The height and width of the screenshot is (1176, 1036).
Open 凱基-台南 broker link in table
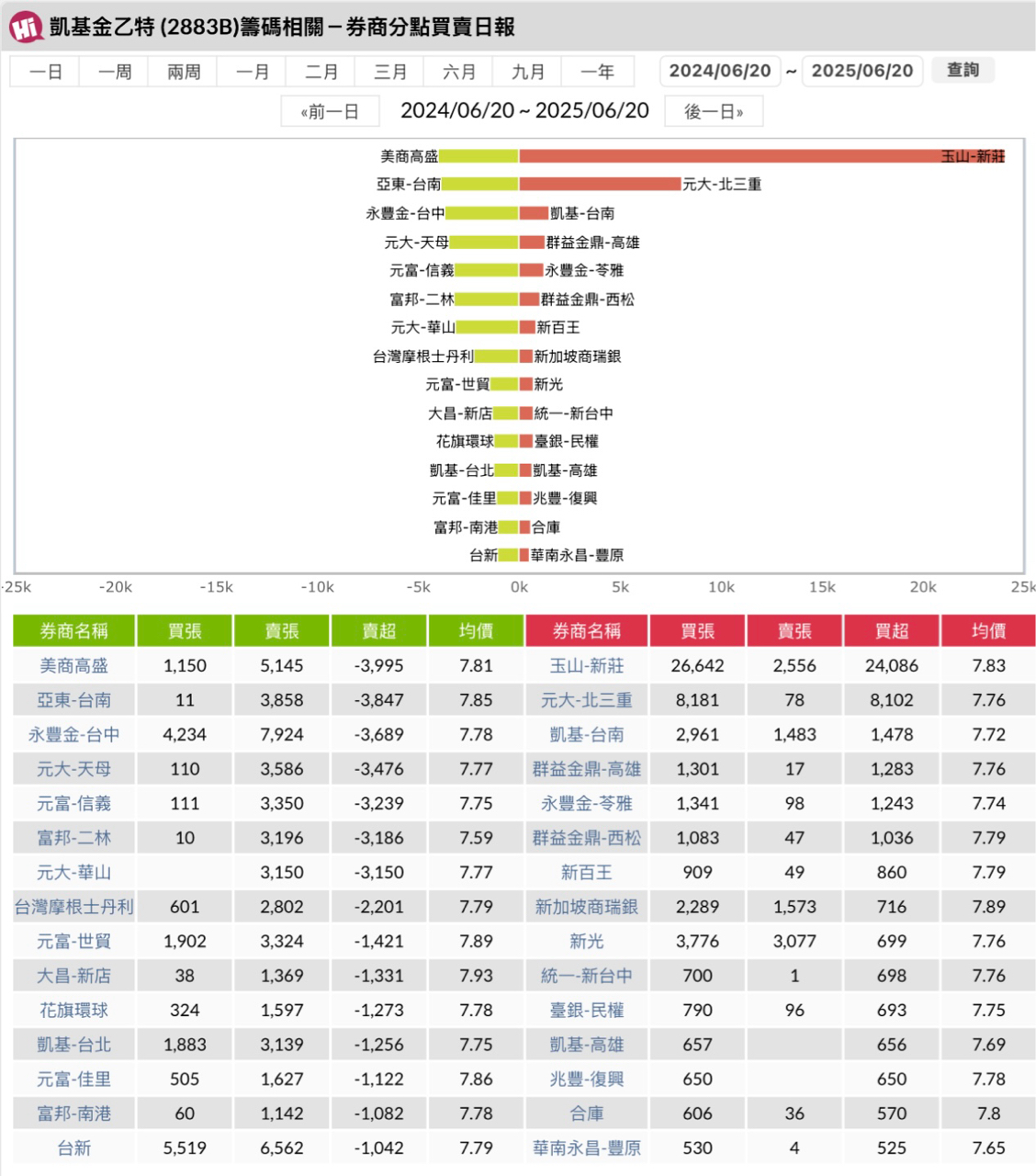click(586, 735)
